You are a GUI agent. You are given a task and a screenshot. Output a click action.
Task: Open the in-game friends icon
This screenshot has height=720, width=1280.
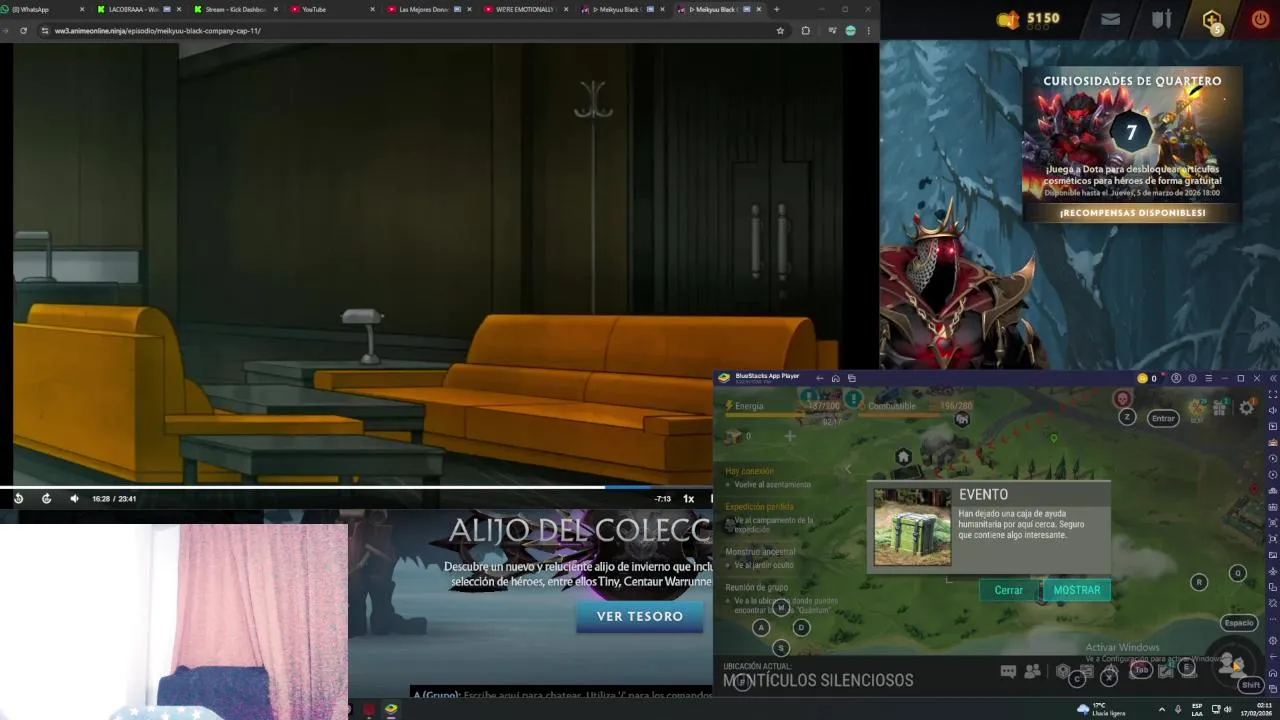click(x=1033, y=672)
